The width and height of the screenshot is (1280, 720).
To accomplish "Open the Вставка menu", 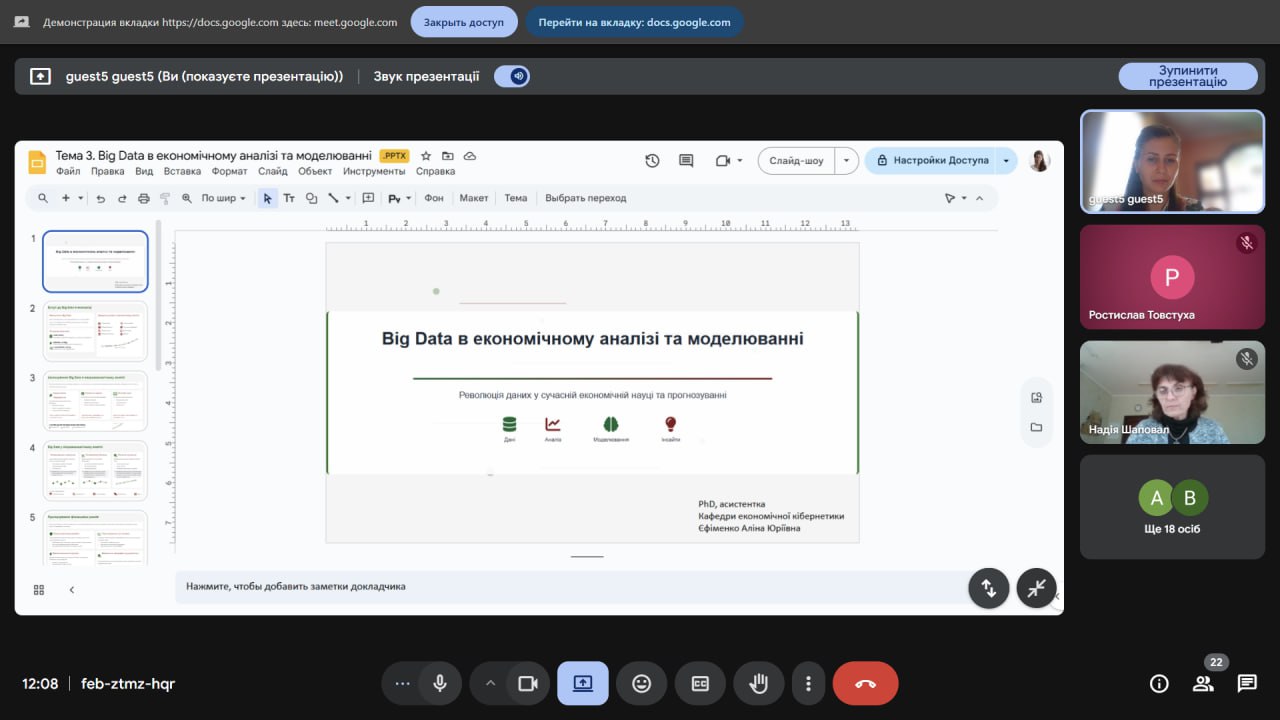I will pyautogui.click(x=182, y=171).
